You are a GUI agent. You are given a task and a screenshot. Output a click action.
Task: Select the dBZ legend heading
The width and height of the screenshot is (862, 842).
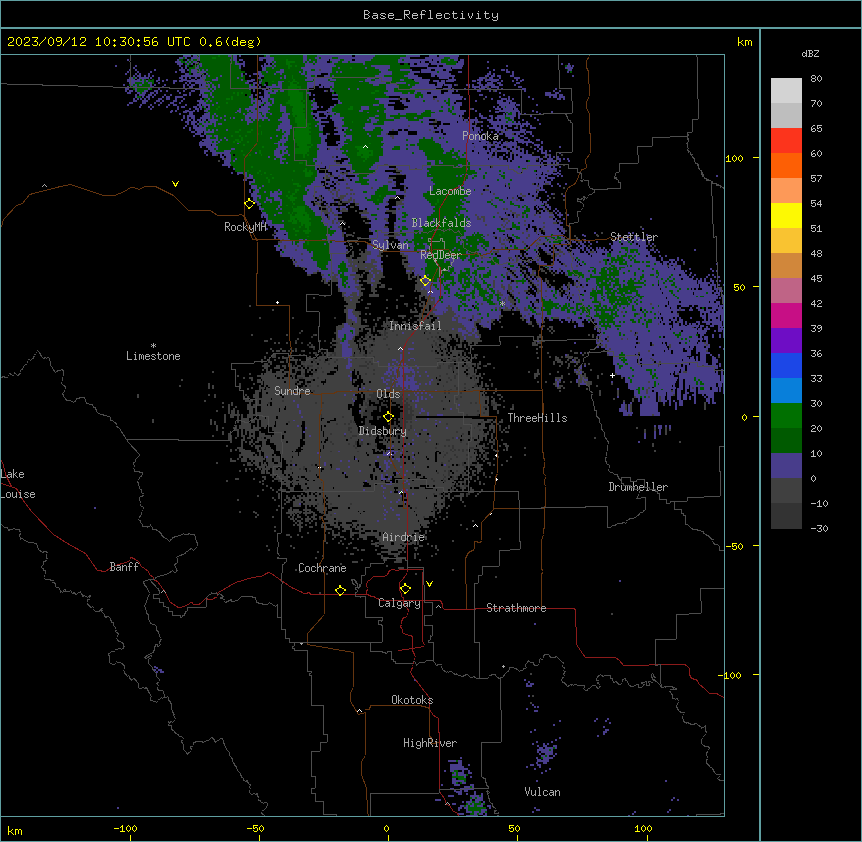point(810,53)
